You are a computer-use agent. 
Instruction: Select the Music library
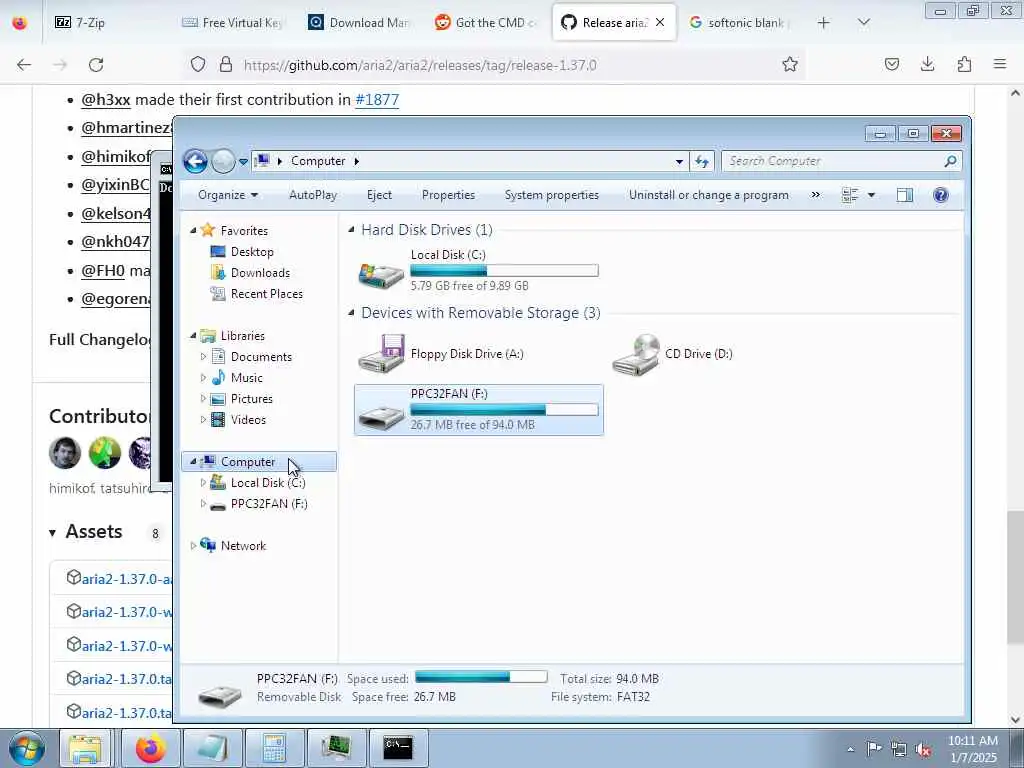pyautogui.click(x=246, y=377)
